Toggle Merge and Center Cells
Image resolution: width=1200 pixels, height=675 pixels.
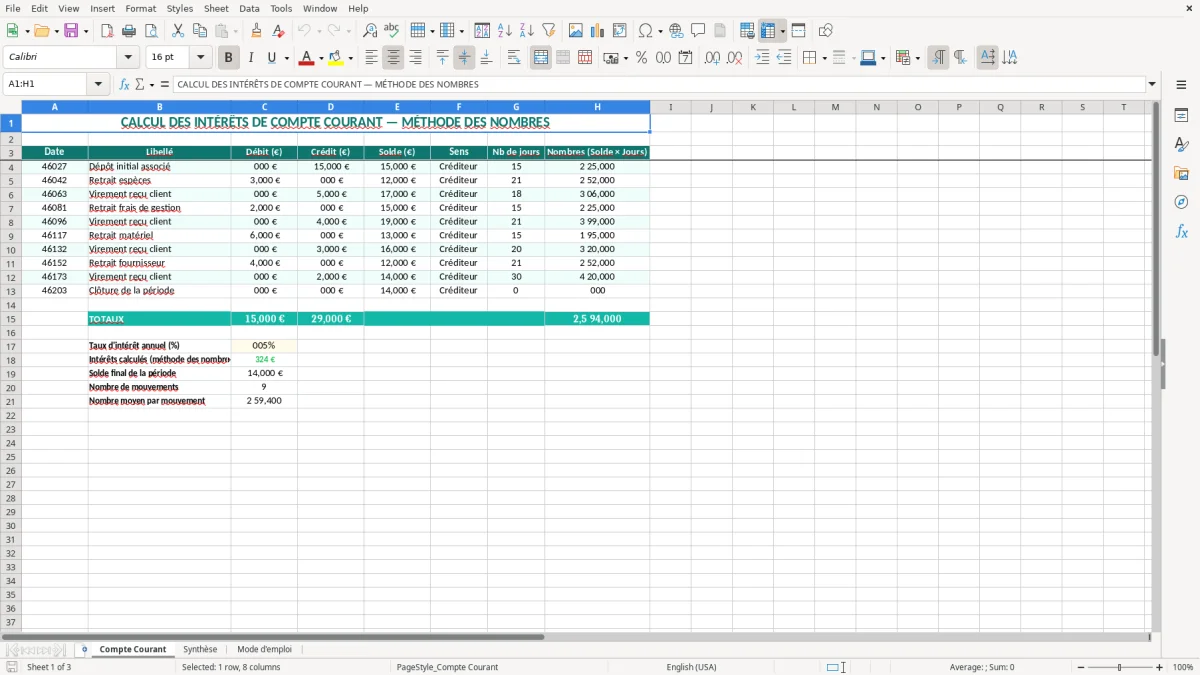(x=541, y=58)
